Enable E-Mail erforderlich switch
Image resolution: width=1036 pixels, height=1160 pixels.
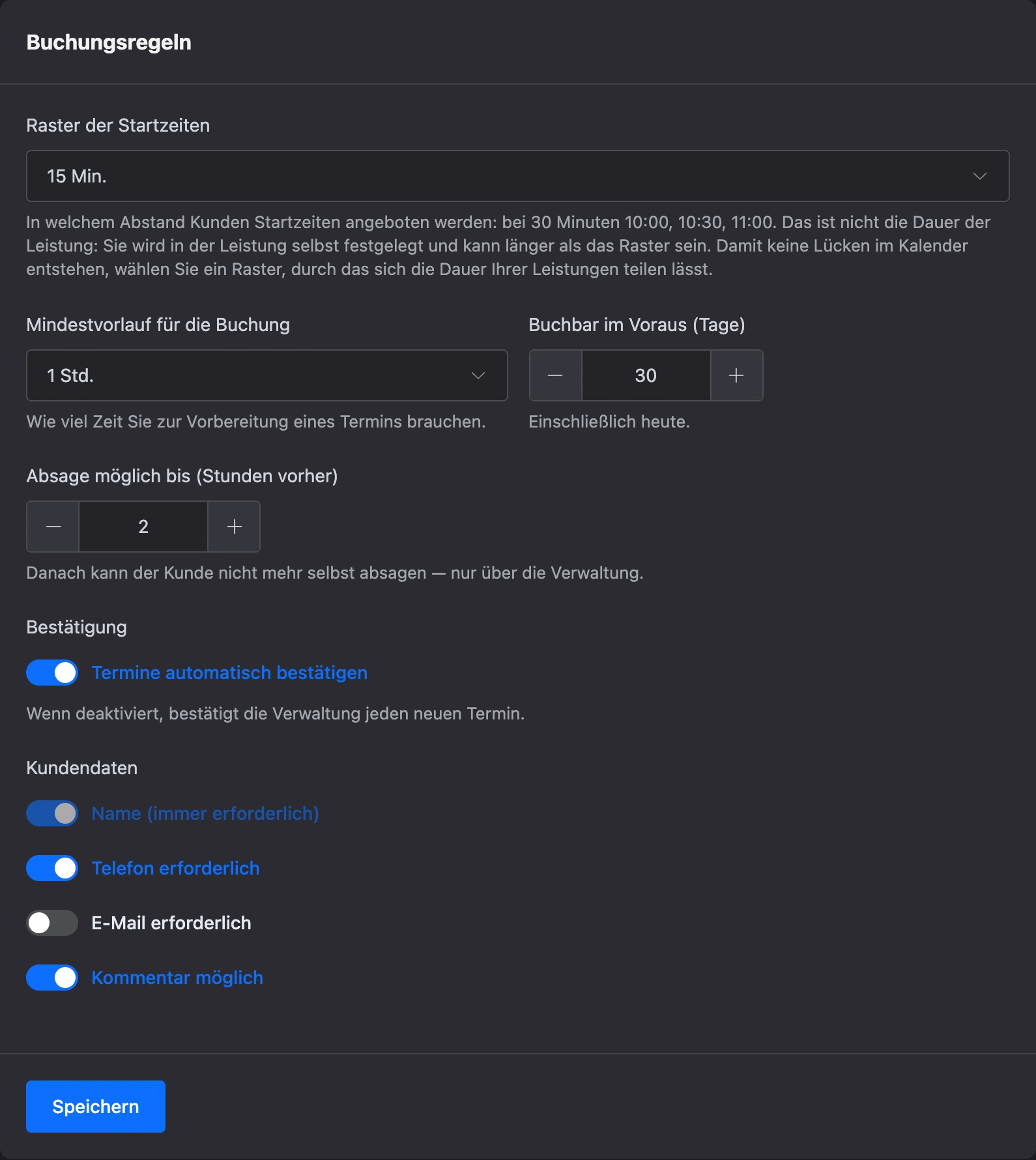pos(52,923)
